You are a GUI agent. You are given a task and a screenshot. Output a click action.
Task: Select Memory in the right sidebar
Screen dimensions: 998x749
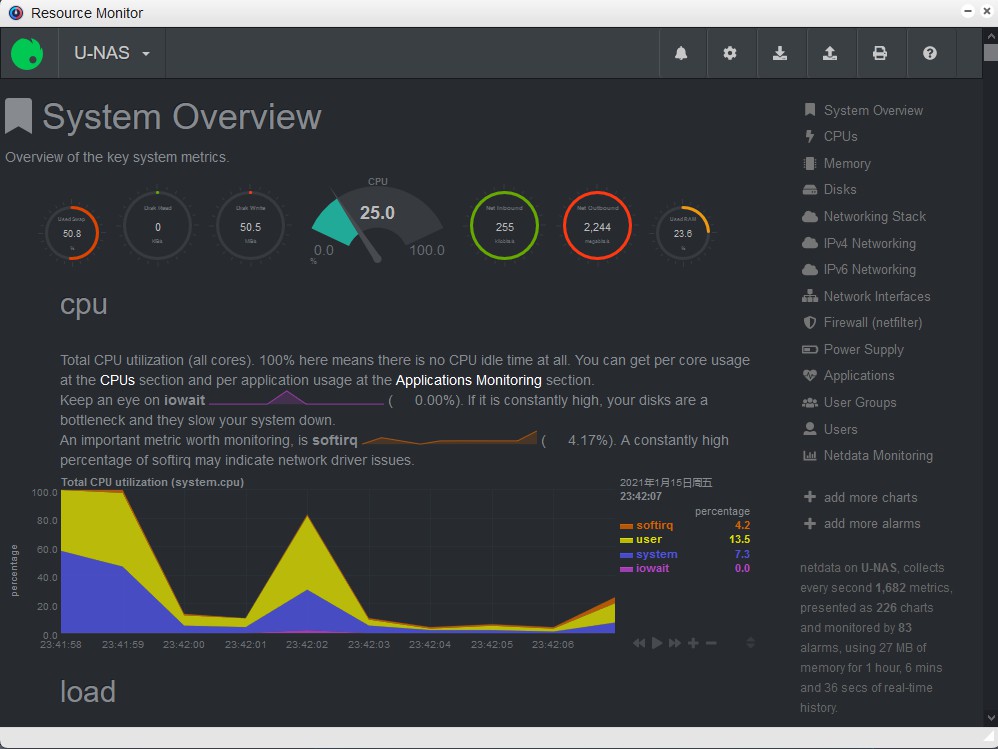(846, 163)
